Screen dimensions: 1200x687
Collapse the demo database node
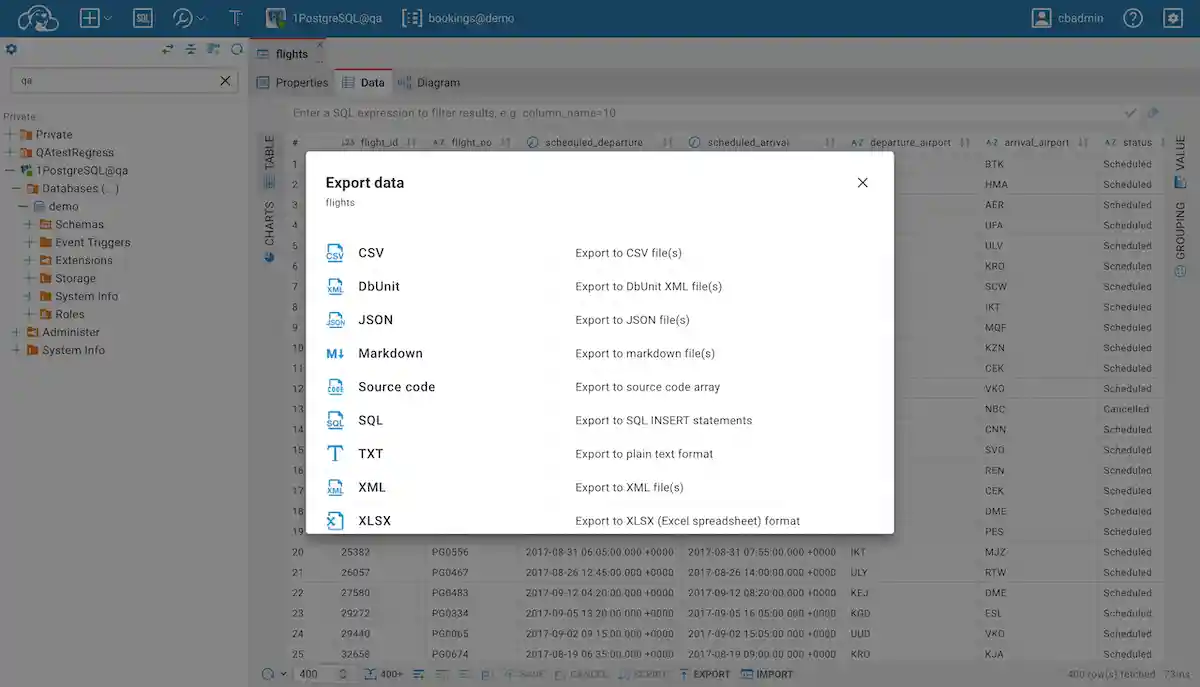coord(23,206)
